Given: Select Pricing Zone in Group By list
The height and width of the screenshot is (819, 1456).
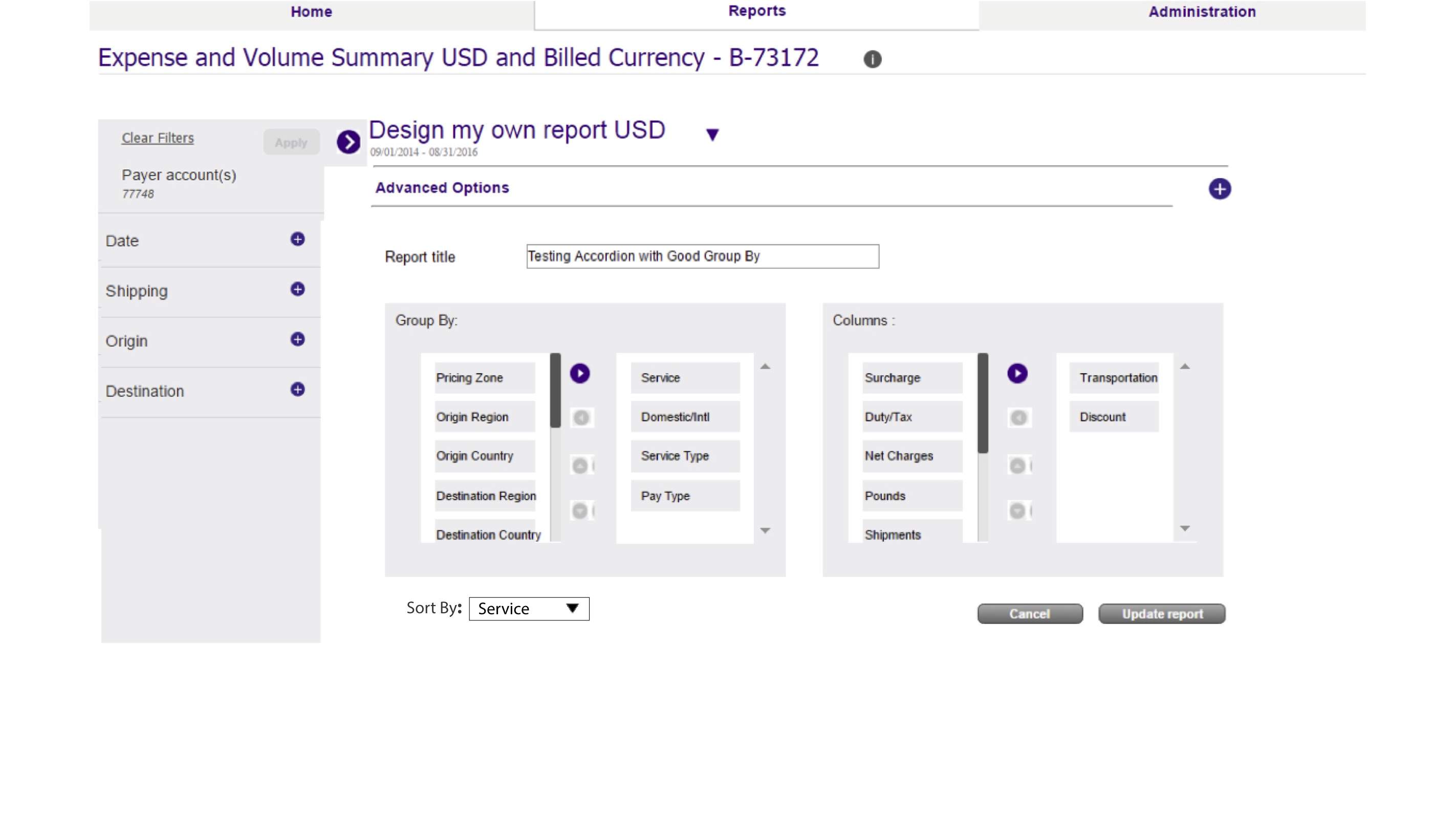Looking at the screenshot, I should (484, 378).
